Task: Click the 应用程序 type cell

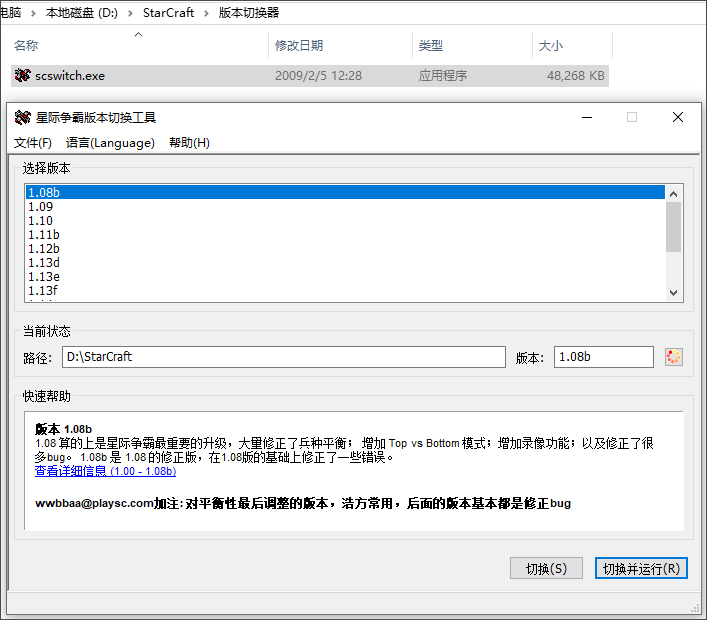Action: tap(443, 76)
